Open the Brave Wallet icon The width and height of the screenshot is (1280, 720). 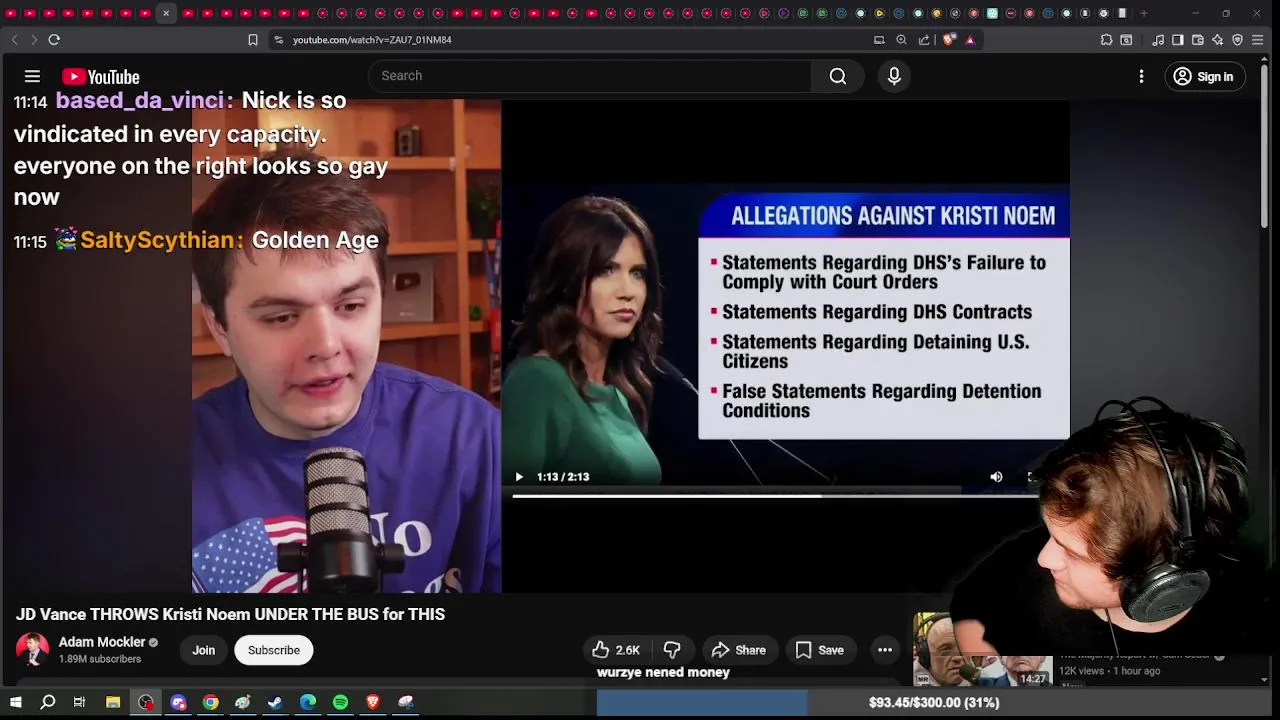1198,40
